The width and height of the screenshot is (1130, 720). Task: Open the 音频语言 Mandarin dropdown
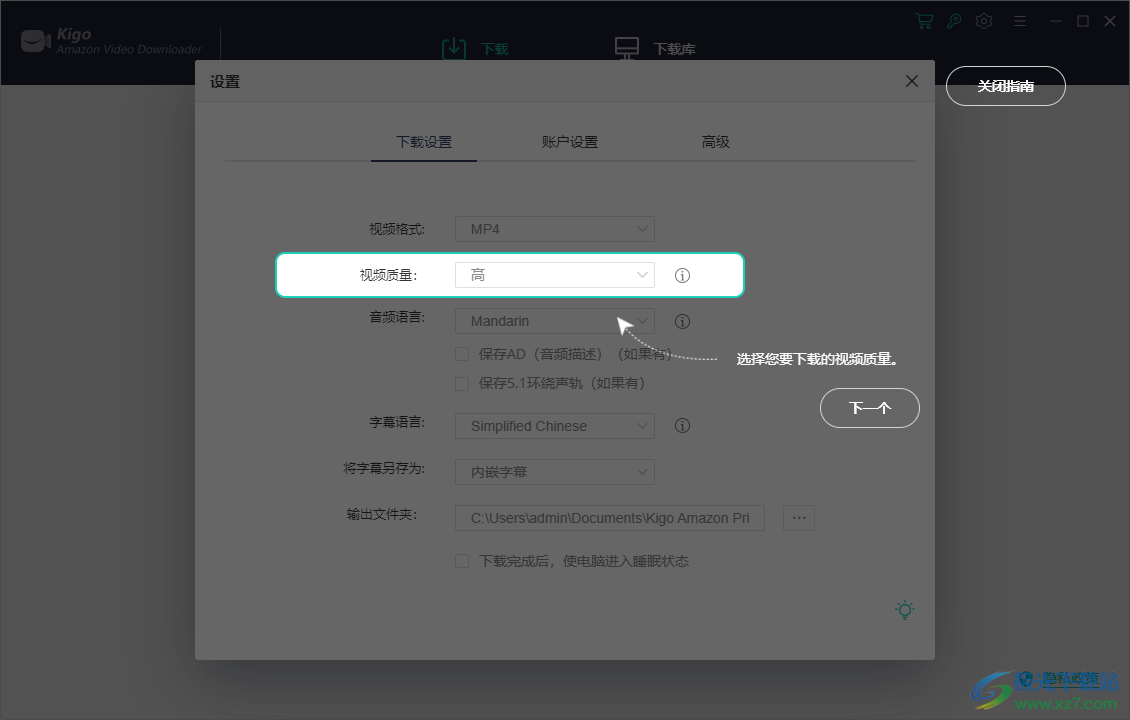click(x=555, y=321)
